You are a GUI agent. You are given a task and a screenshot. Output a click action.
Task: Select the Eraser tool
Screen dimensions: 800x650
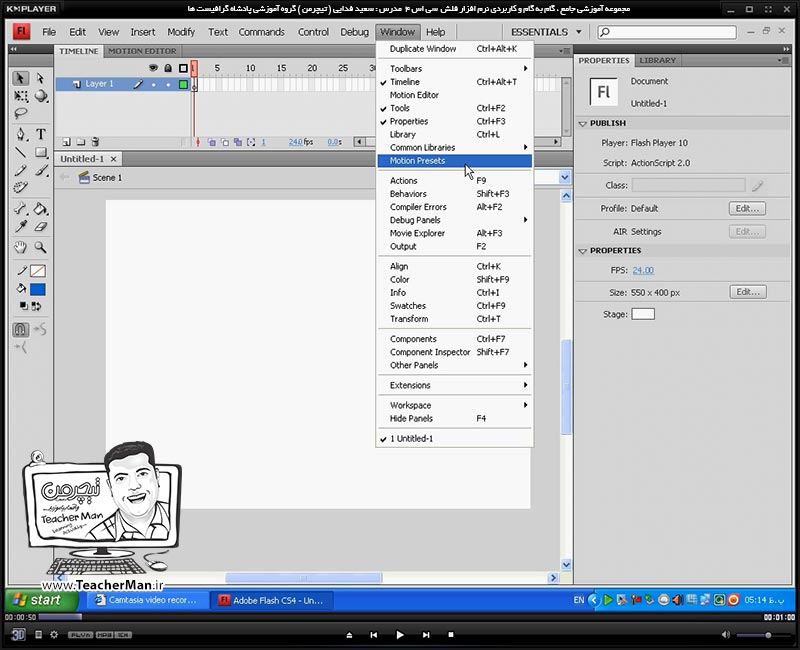[41, 226]
